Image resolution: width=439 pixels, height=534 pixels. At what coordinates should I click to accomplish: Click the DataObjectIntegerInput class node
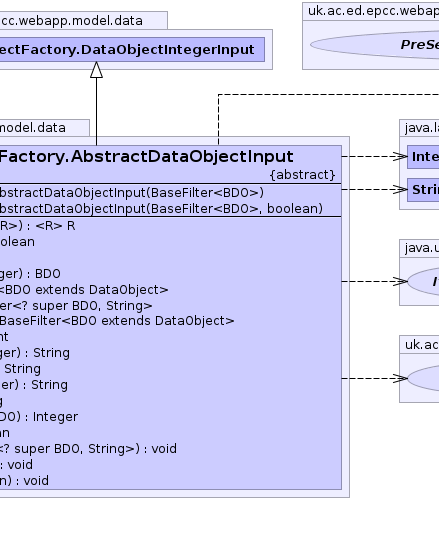tap(132, 50)
